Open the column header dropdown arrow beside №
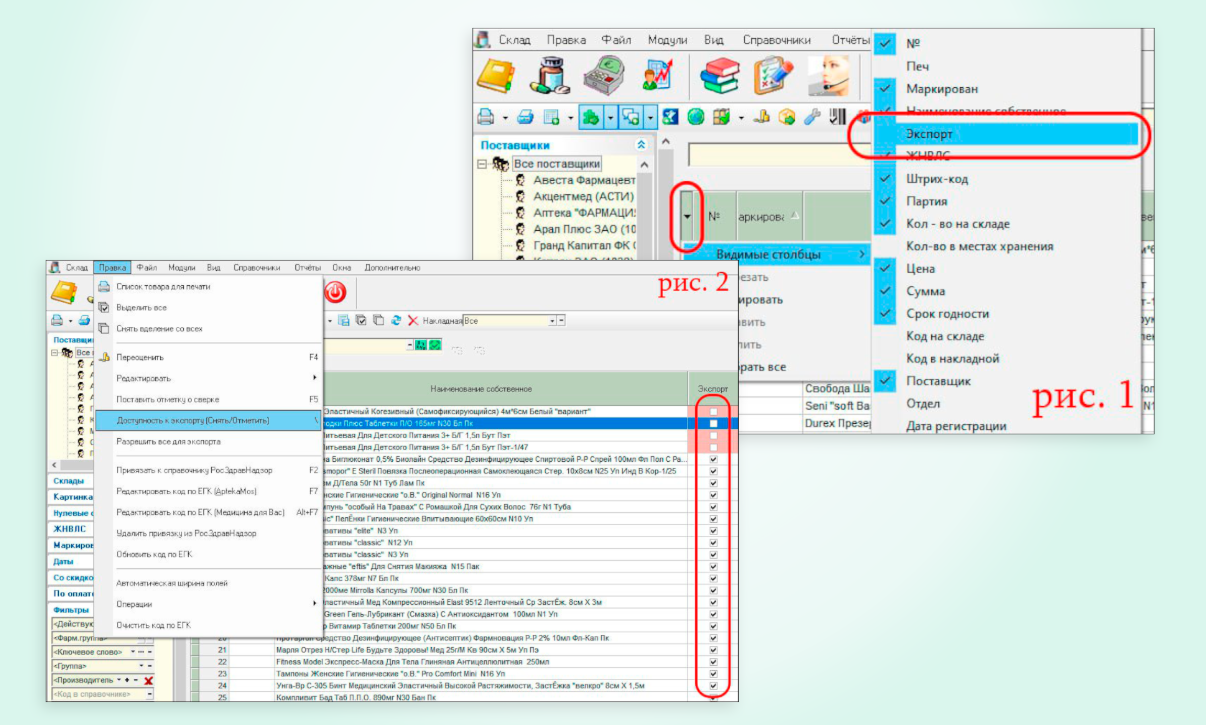 (x=685, y=215)
